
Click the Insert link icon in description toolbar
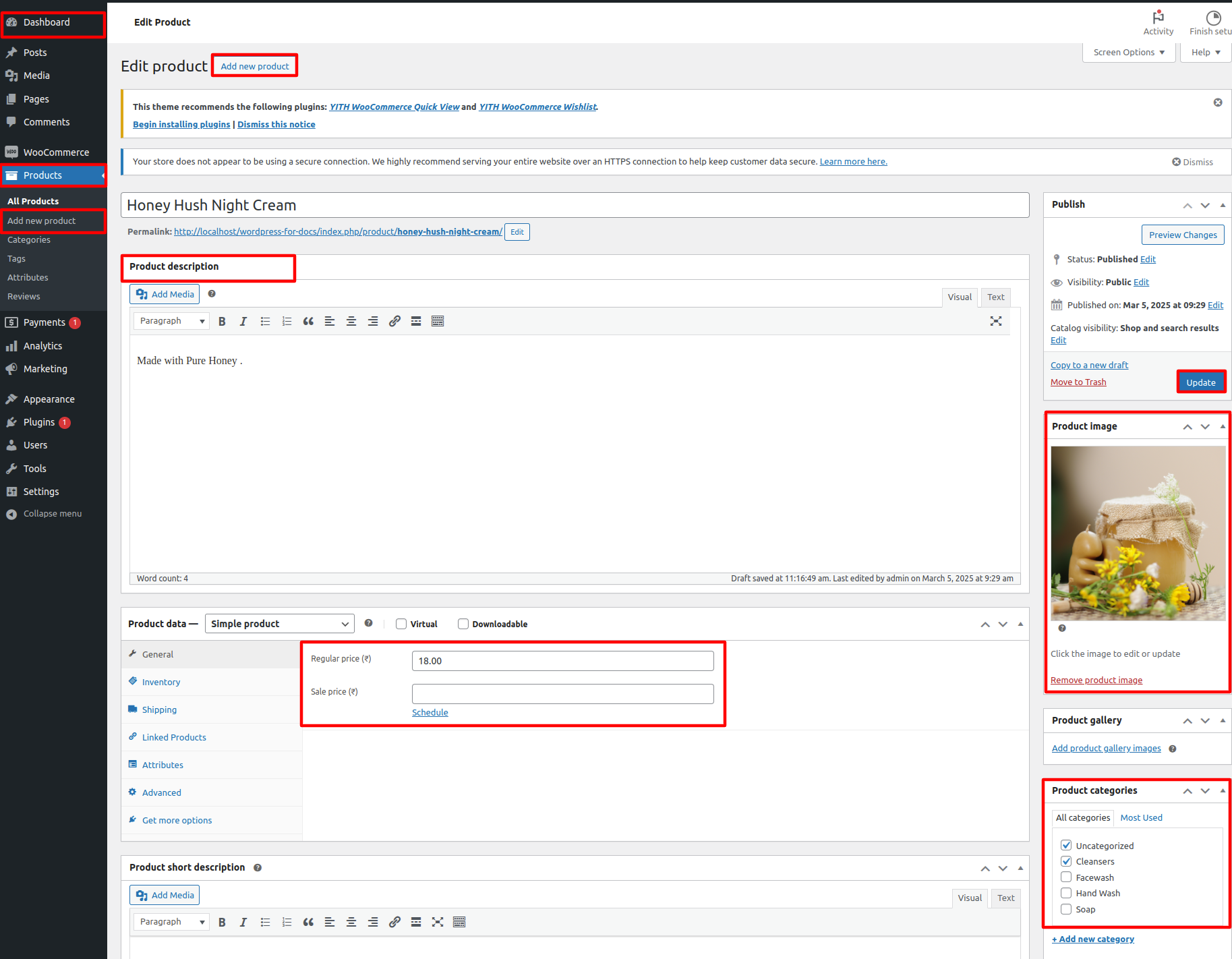pos(394,322)
